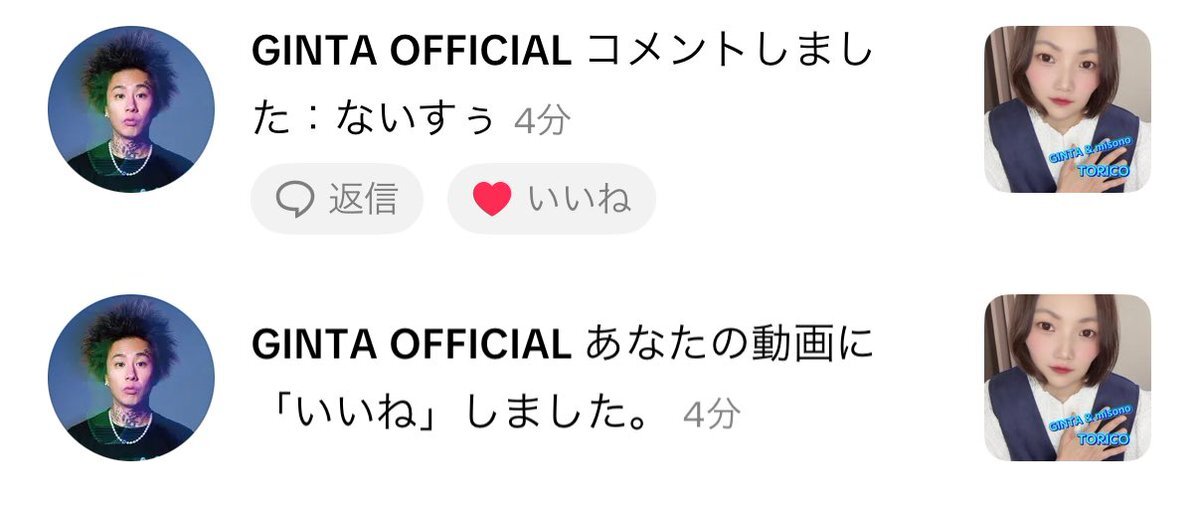Image resolution: width=1199 pixels, height=508 pixels.
Task: Click GINTA OFFICIAL name in the あなたの動画に row
Action: [411, 345]
